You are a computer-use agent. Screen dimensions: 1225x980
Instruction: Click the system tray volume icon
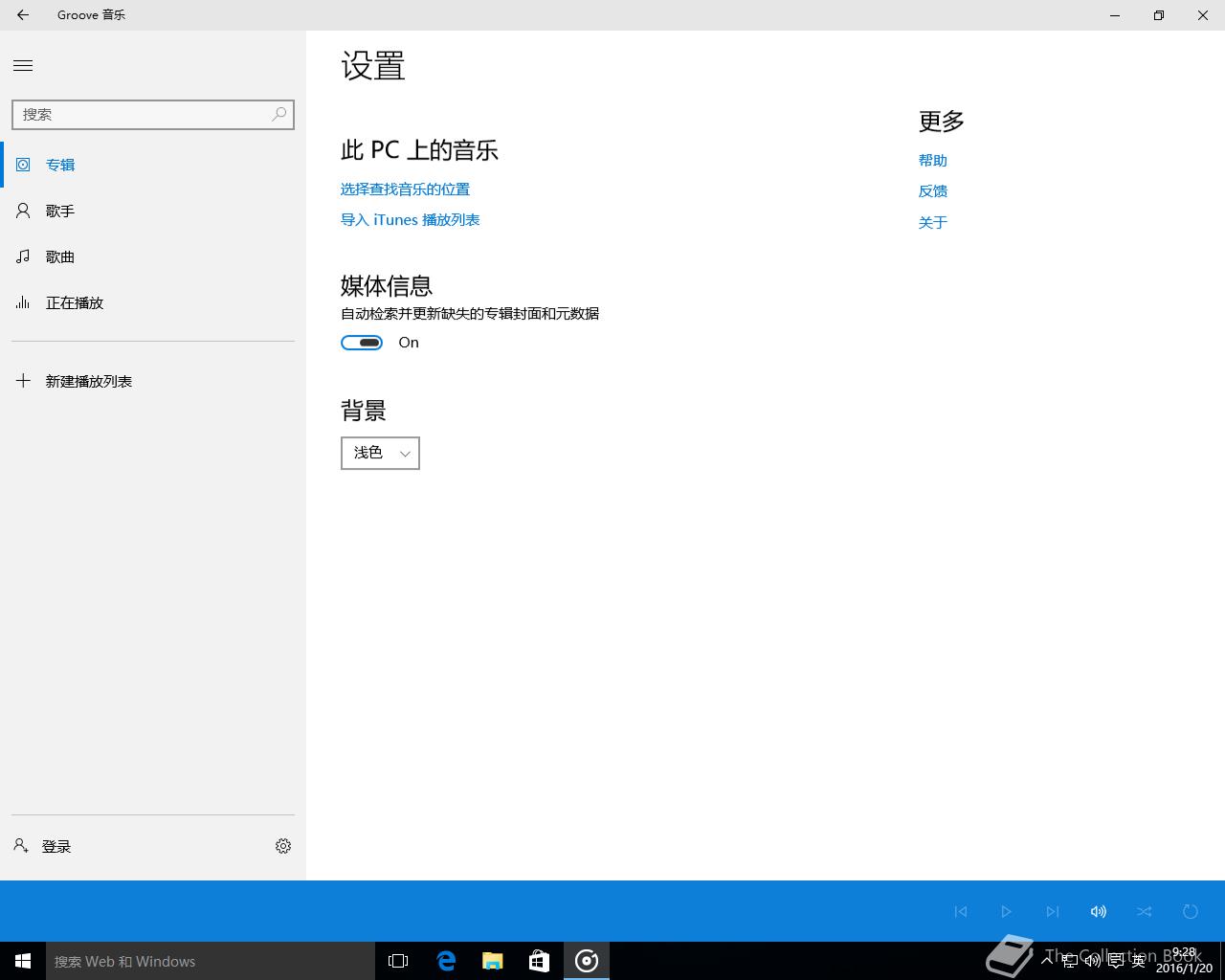coord(1092,961)
